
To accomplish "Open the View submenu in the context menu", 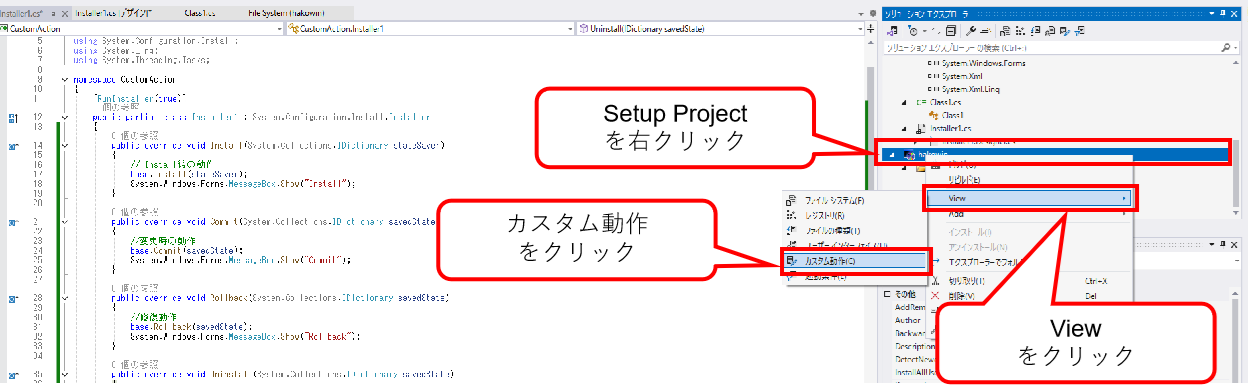I will coord(1029,198).
